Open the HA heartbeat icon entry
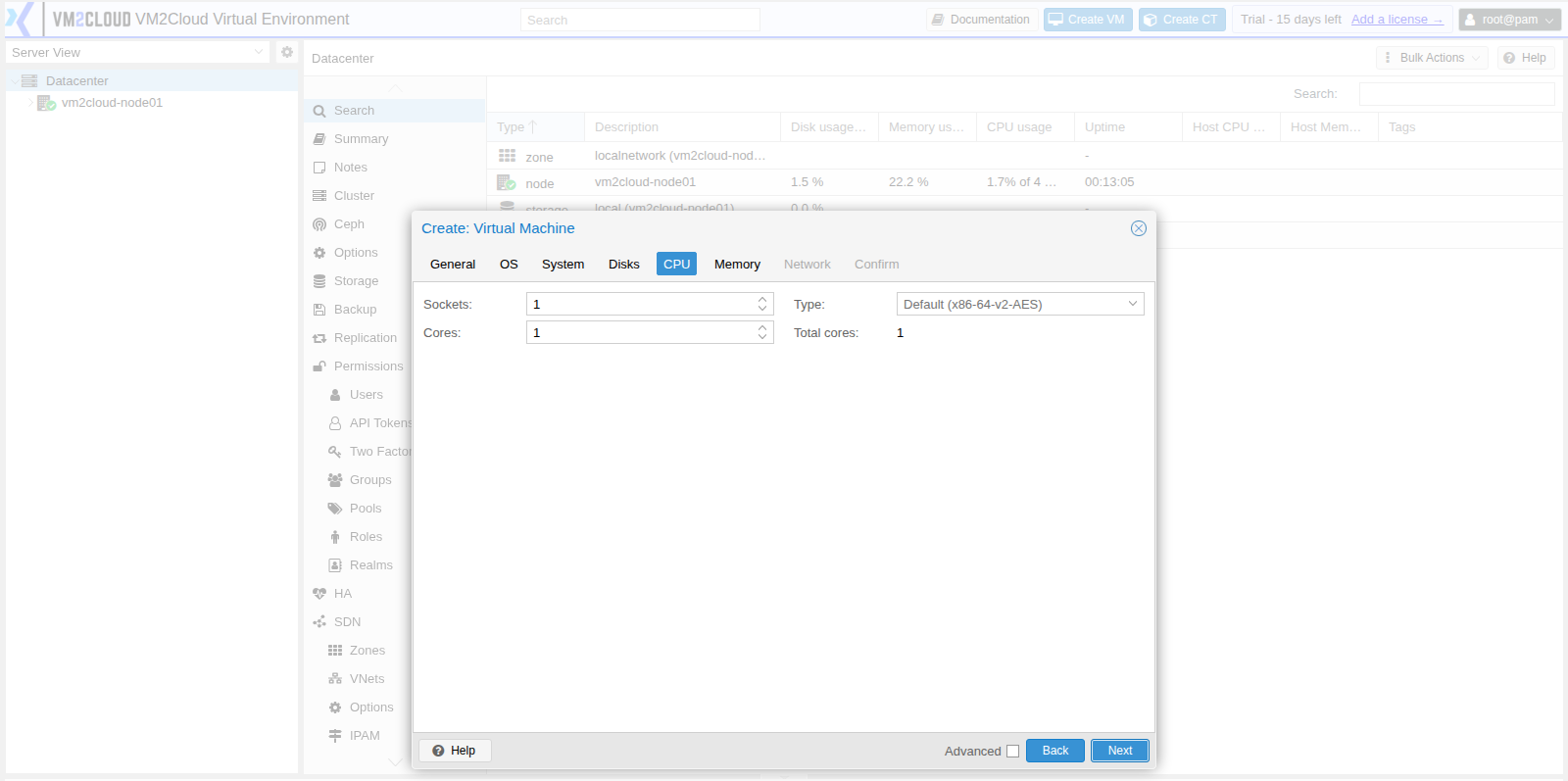The width and height of the screenshot is (1568, 781). tap(319, 594)
